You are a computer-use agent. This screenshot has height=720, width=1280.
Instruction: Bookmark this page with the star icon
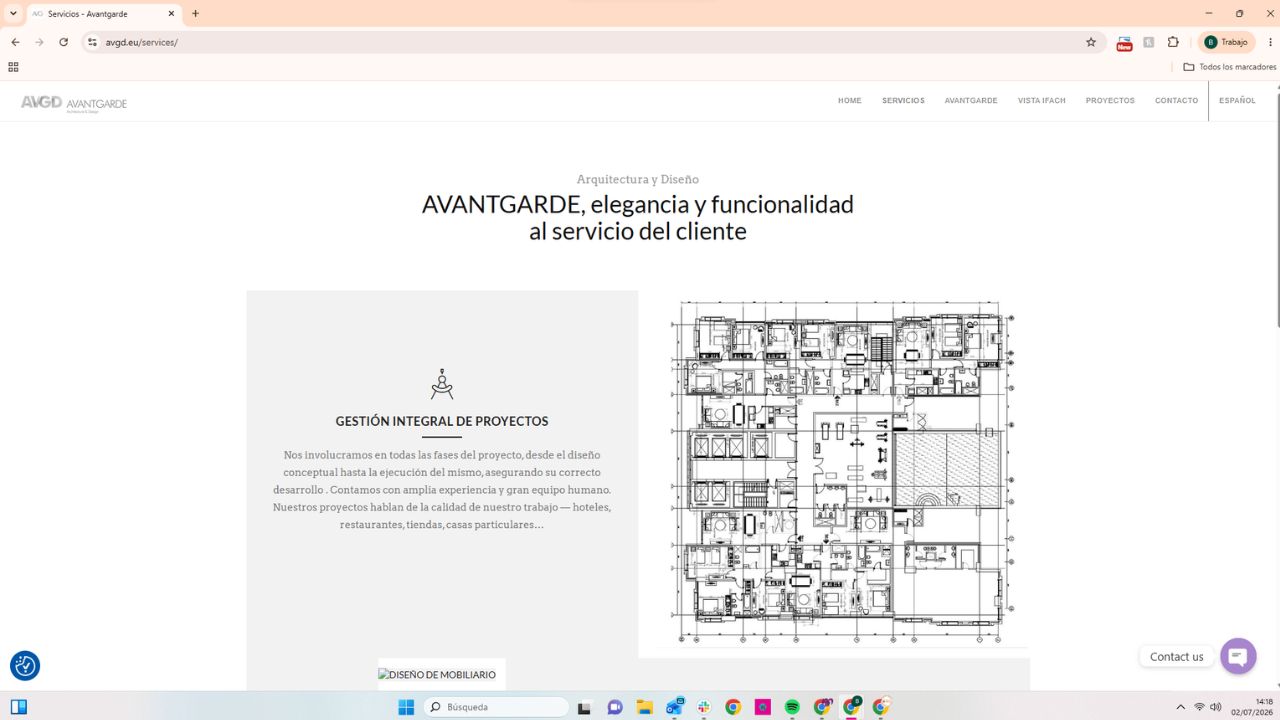click(x=1091, y=42)
